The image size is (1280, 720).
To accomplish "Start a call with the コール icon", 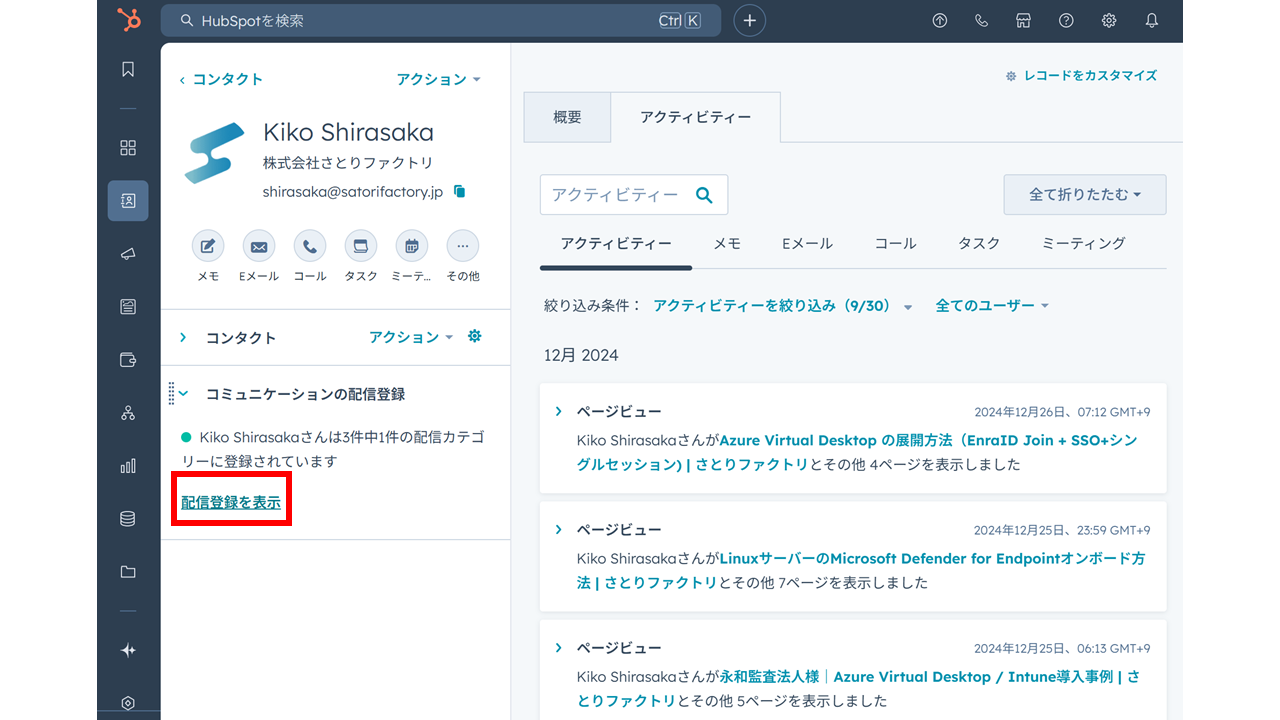I will pos(310,246).
